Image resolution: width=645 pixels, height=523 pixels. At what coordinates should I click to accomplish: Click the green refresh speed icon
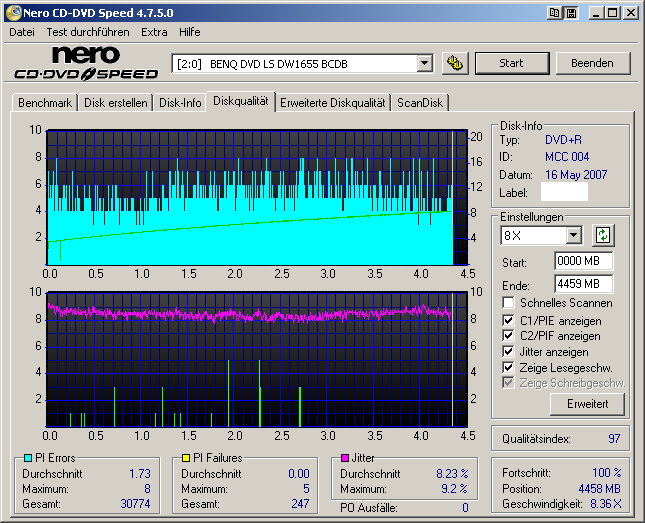[x=603, y=235]
